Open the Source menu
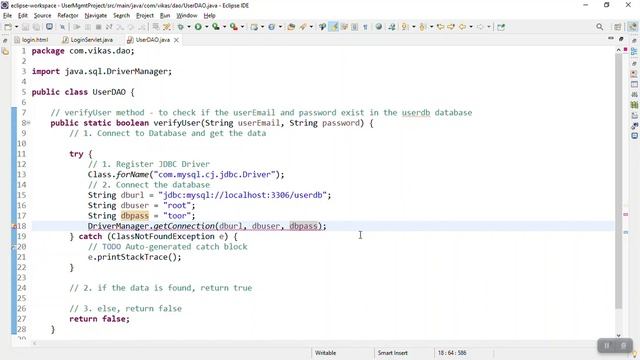 coord(42,16)
